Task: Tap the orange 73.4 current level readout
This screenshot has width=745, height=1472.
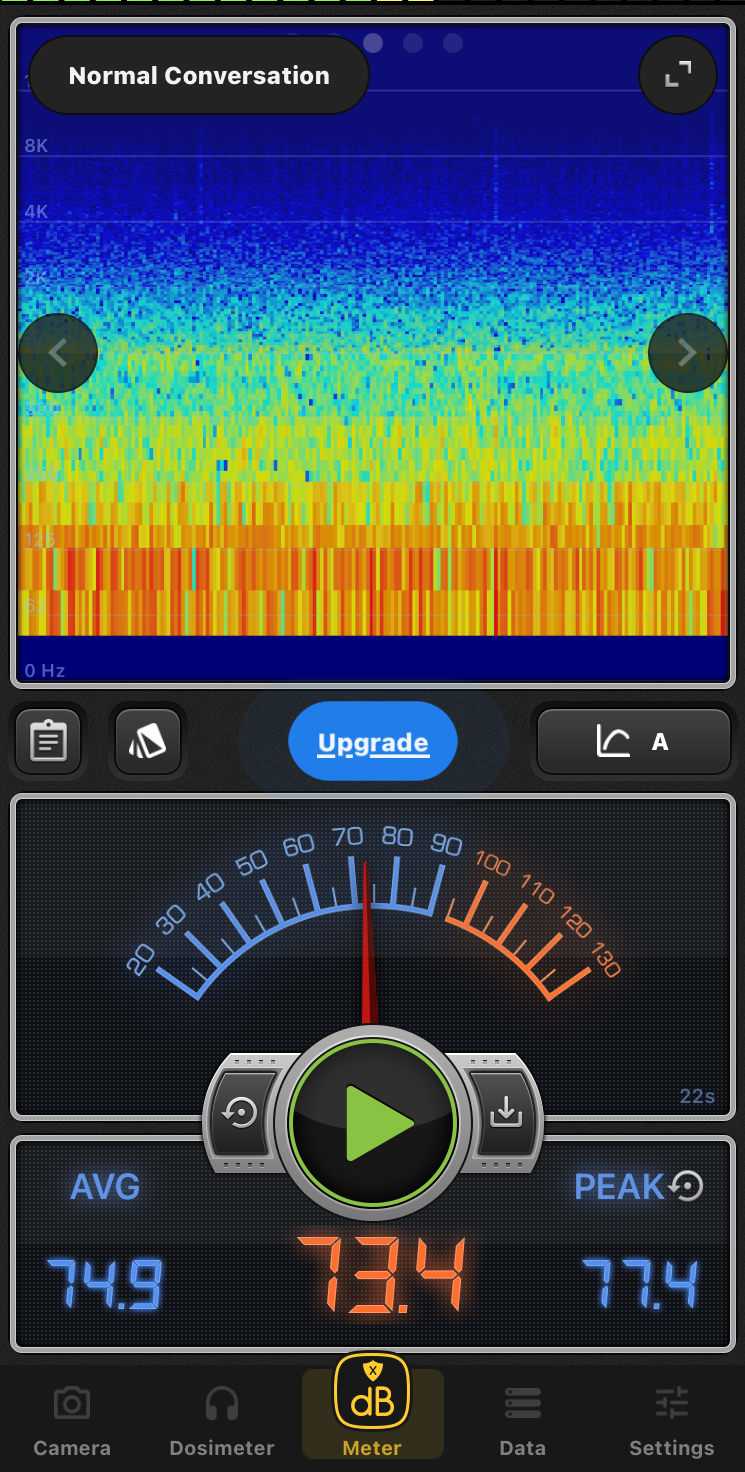Action: tap(381, 1275)
